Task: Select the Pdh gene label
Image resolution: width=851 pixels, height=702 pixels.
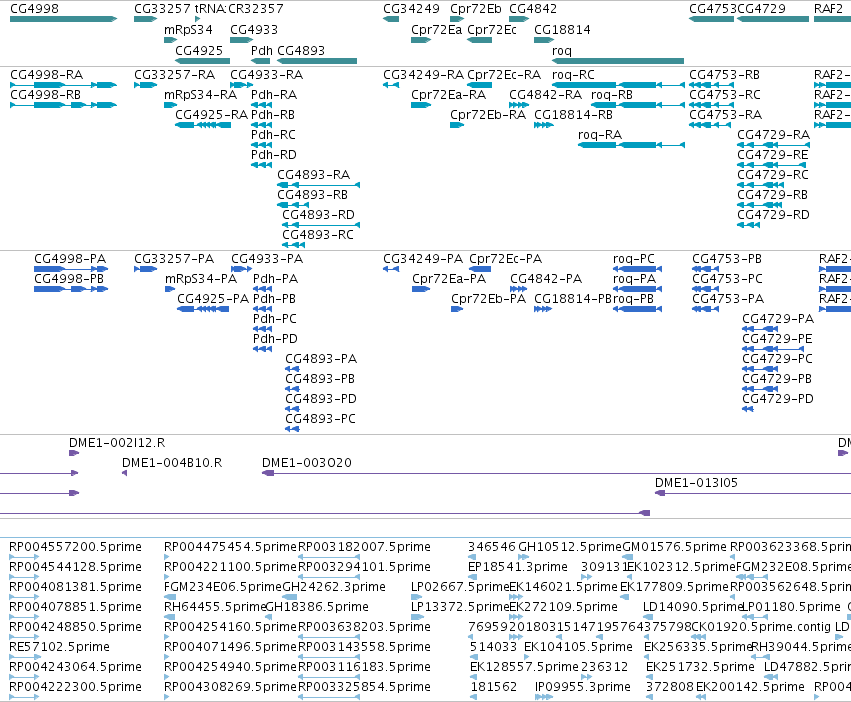Action: pos(262,50)
